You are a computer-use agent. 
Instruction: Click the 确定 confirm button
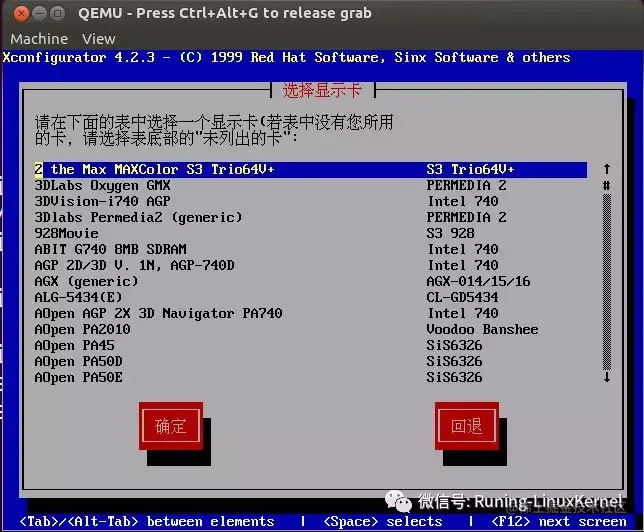171,426
